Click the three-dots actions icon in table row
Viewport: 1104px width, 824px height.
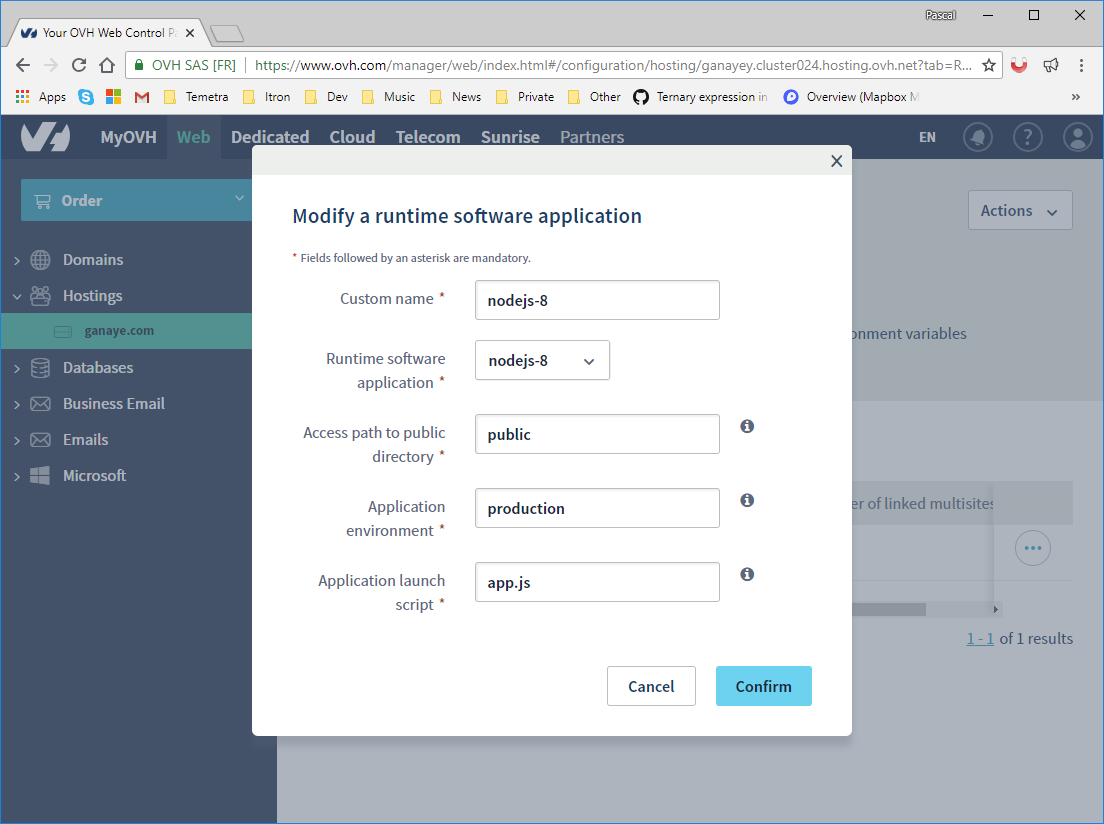click(1032, 548)
